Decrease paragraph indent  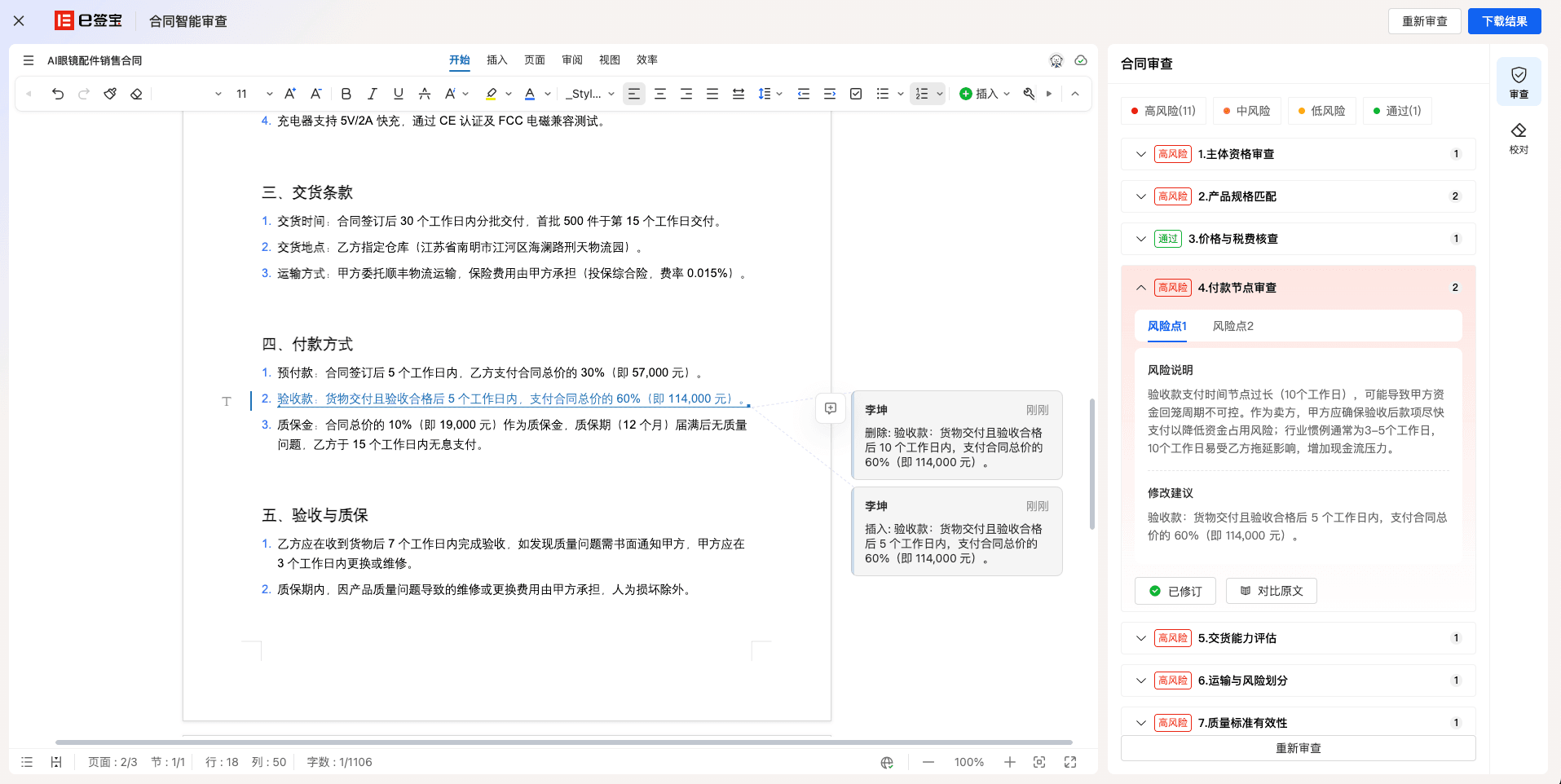804,94
